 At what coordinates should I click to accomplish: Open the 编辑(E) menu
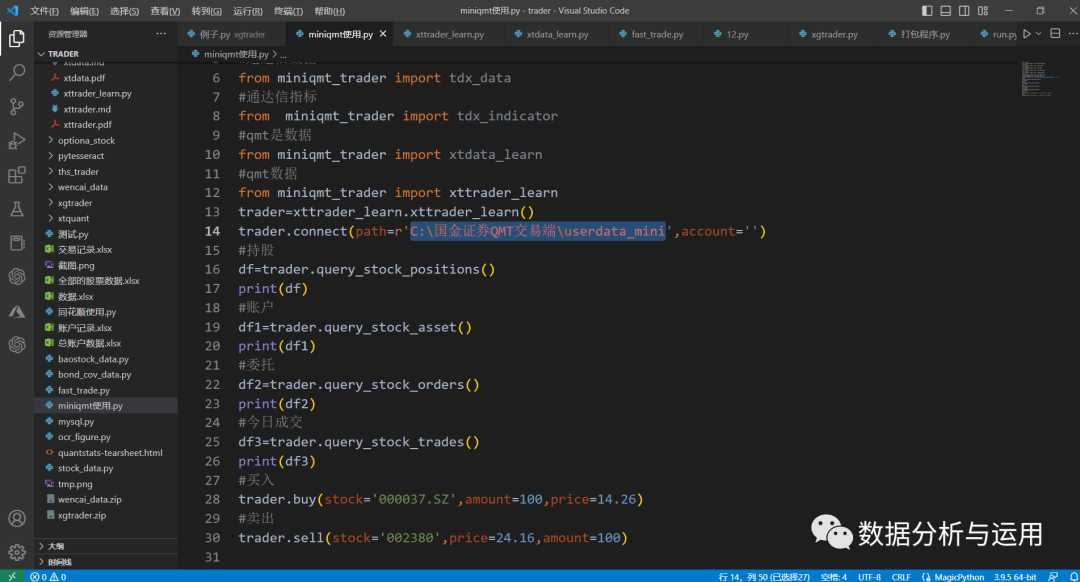[x=84, y=11]
